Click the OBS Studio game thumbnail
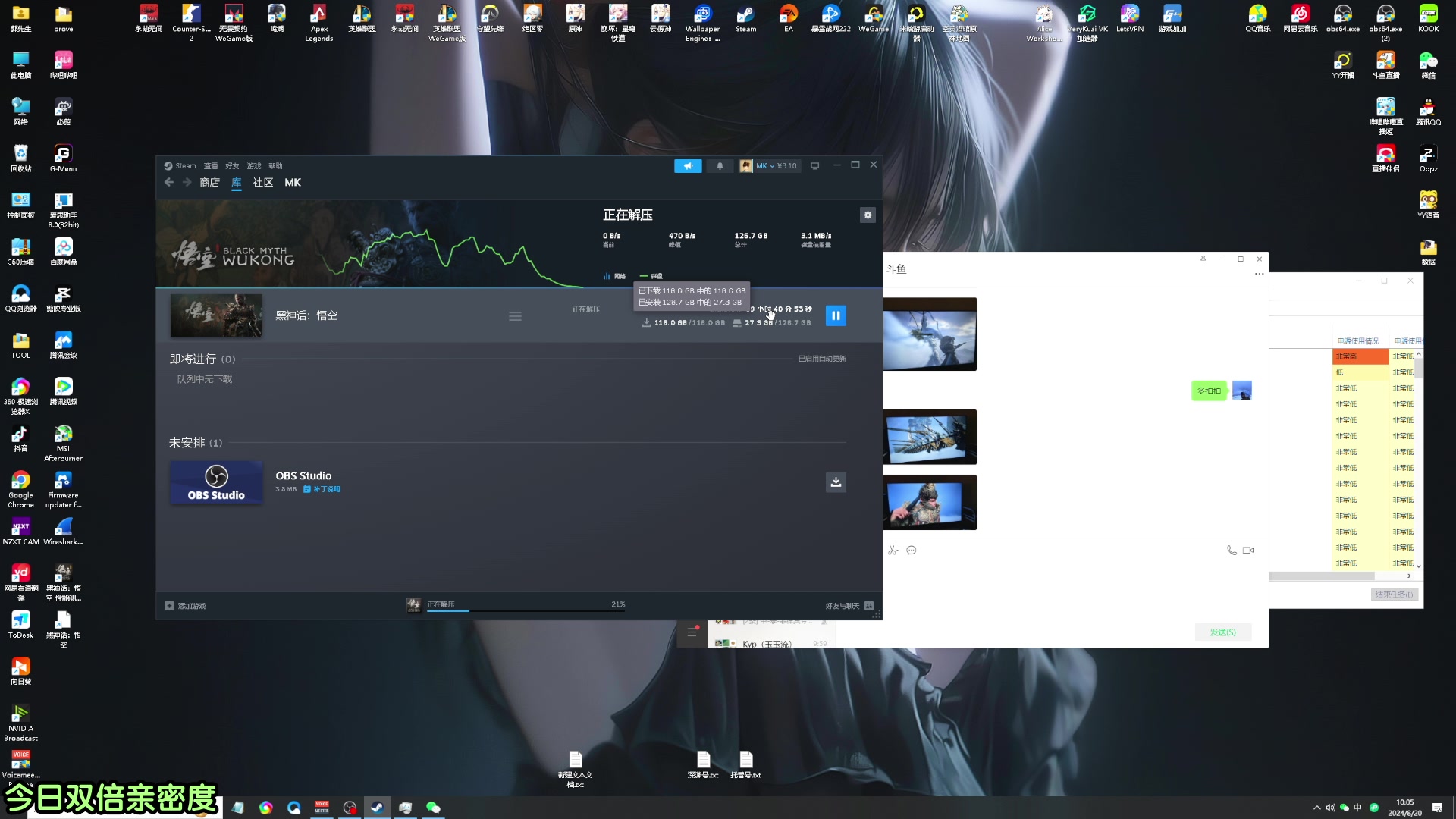 [216, 482]
